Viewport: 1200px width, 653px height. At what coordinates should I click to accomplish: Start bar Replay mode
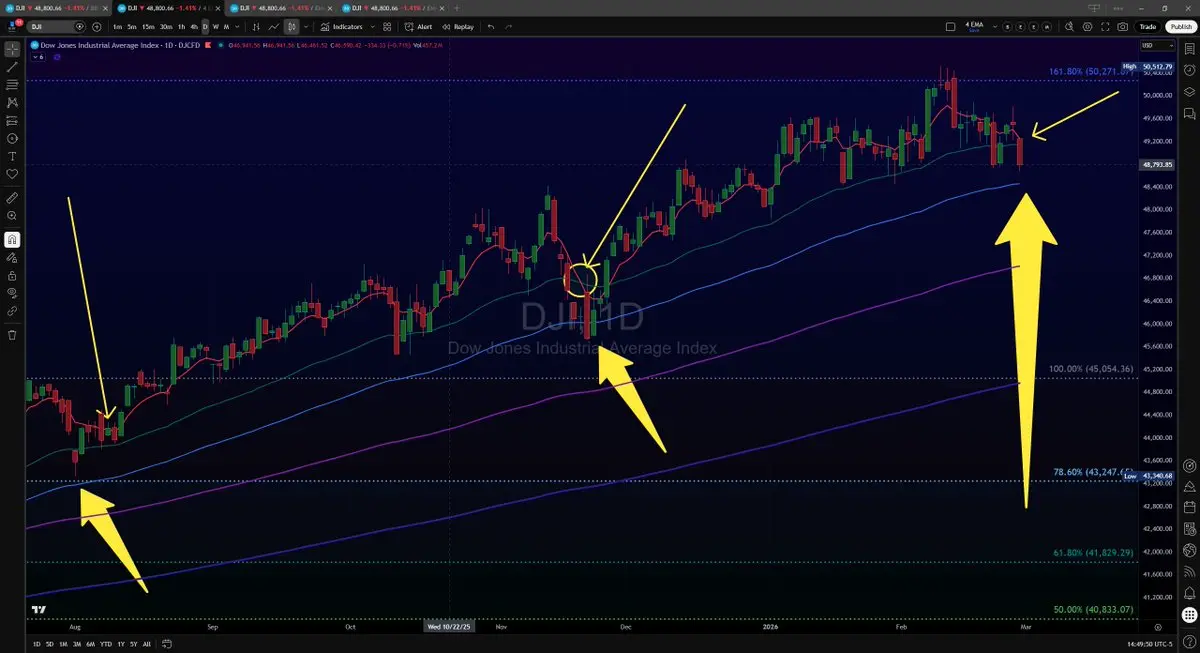(457, 27)
